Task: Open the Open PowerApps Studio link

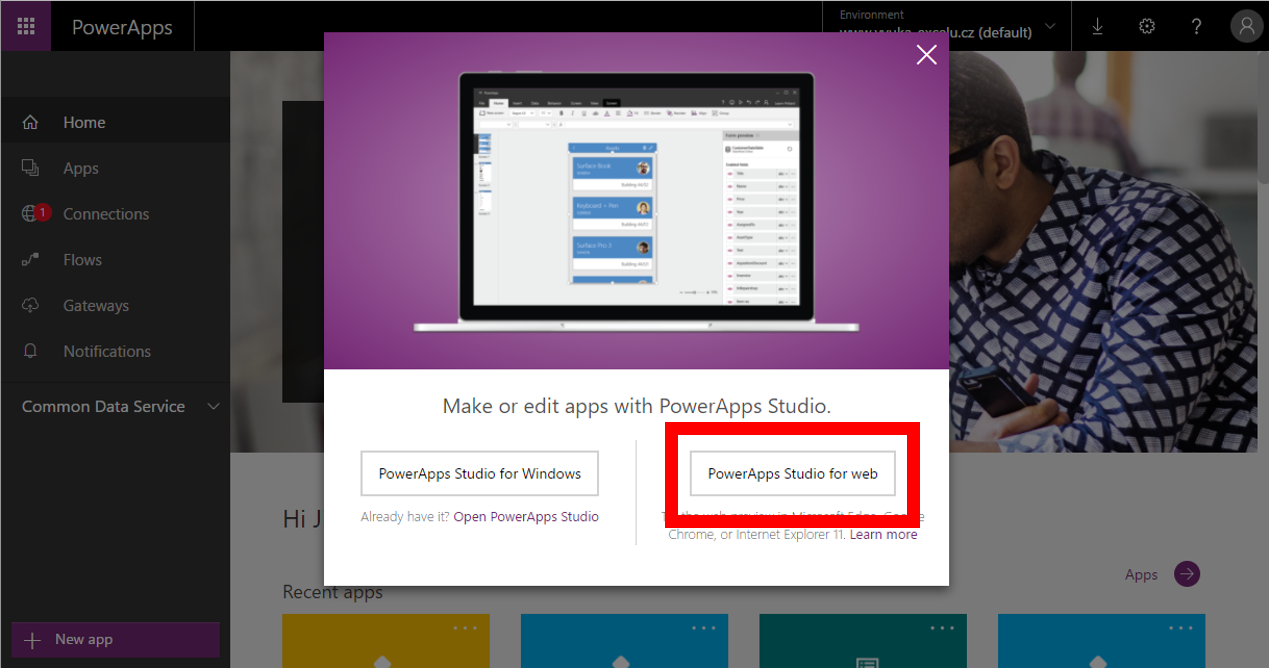Action: click(526, 517)
